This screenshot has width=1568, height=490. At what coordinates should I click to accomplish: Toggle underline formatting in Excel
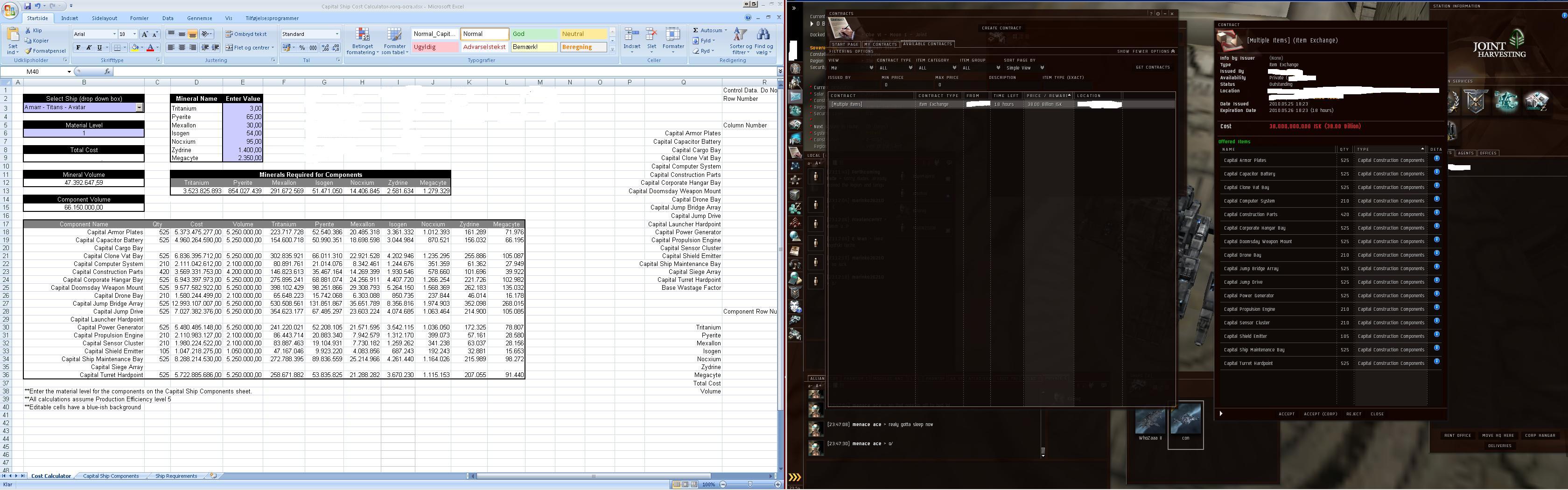point(99,48)
